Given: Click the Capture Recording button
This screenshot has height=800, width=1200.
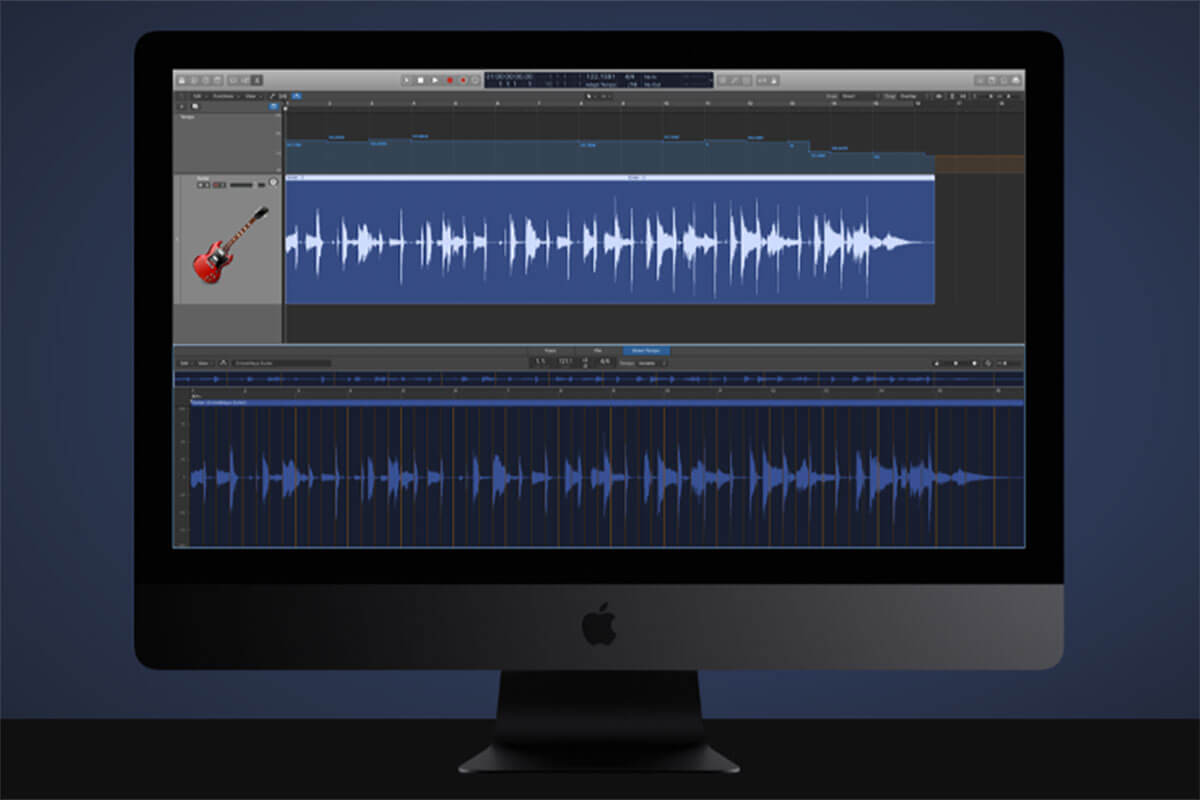Looking at the screenshot, I should [463, 80].
